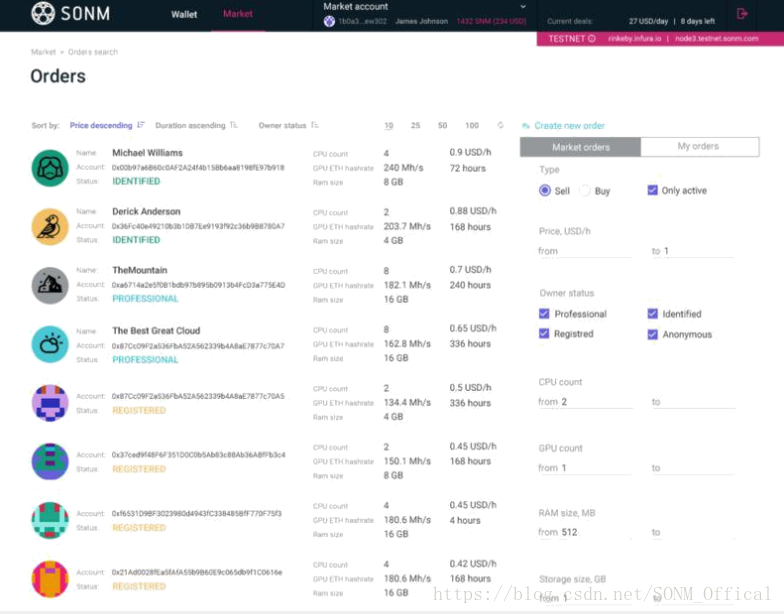Click the Price from input field
784x614 pixels.
[x=584, y=251]
